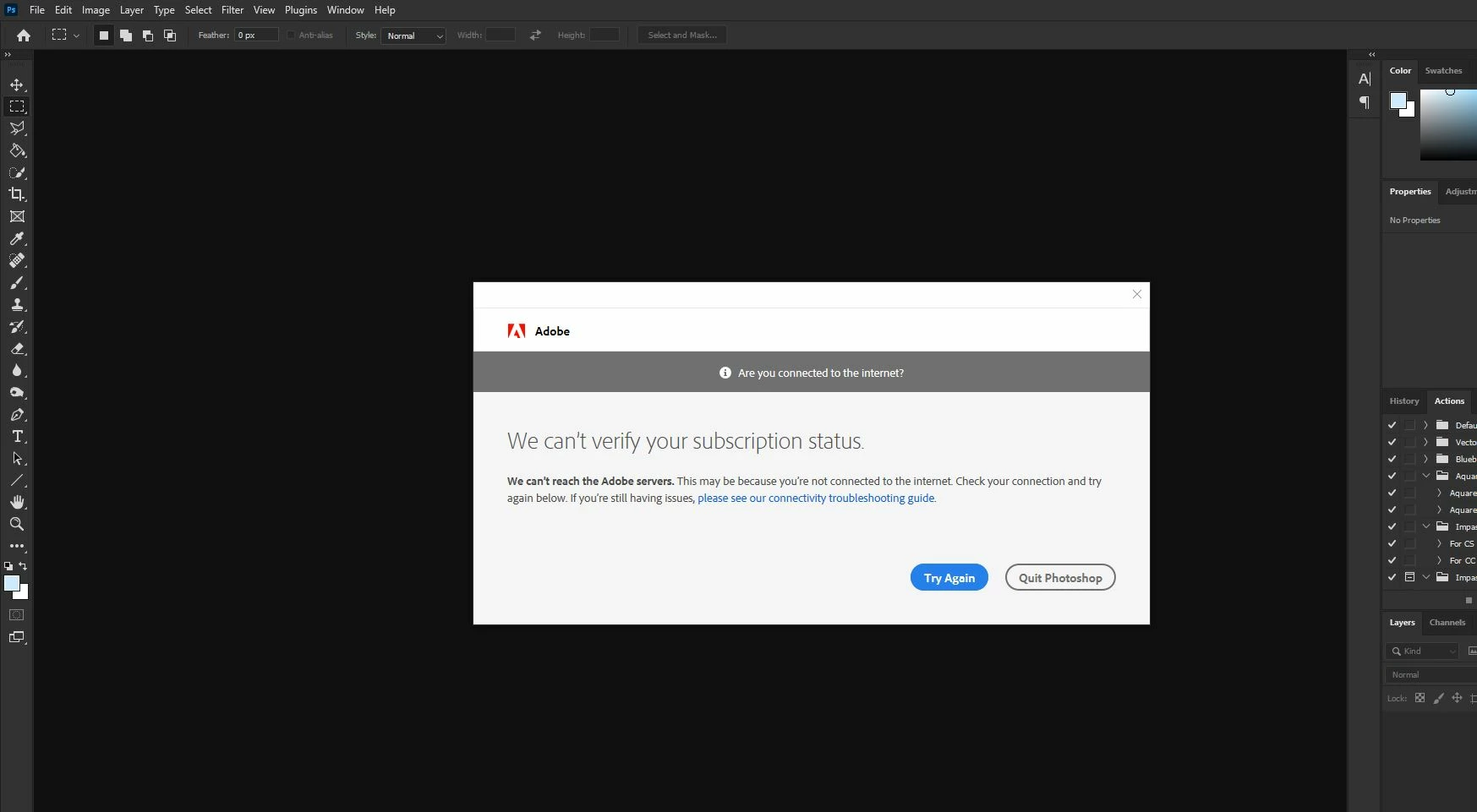
Task: Select the Paint Bucket tool
Action: [x=17, y=150]
